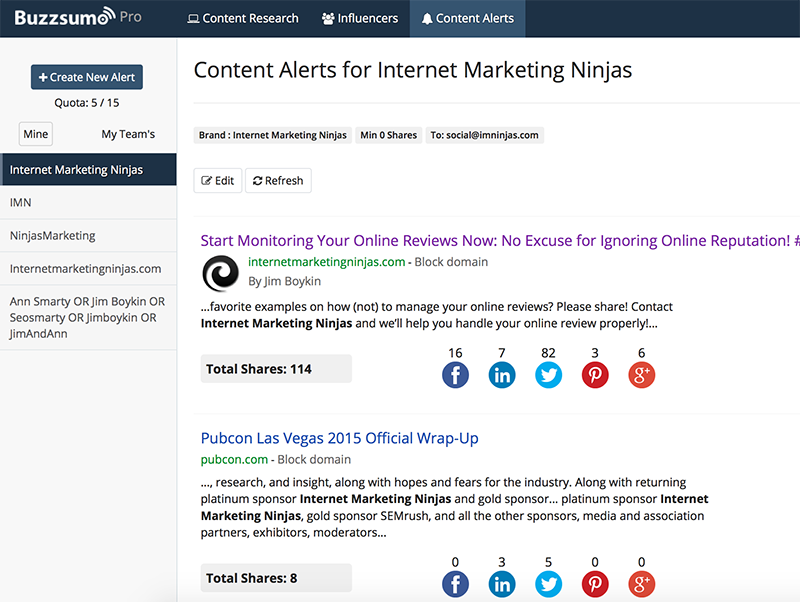This screenshot has height=602, width=800.
Task: Click Facebook icon in Pubcon result
Action: (x=455, y=584)
